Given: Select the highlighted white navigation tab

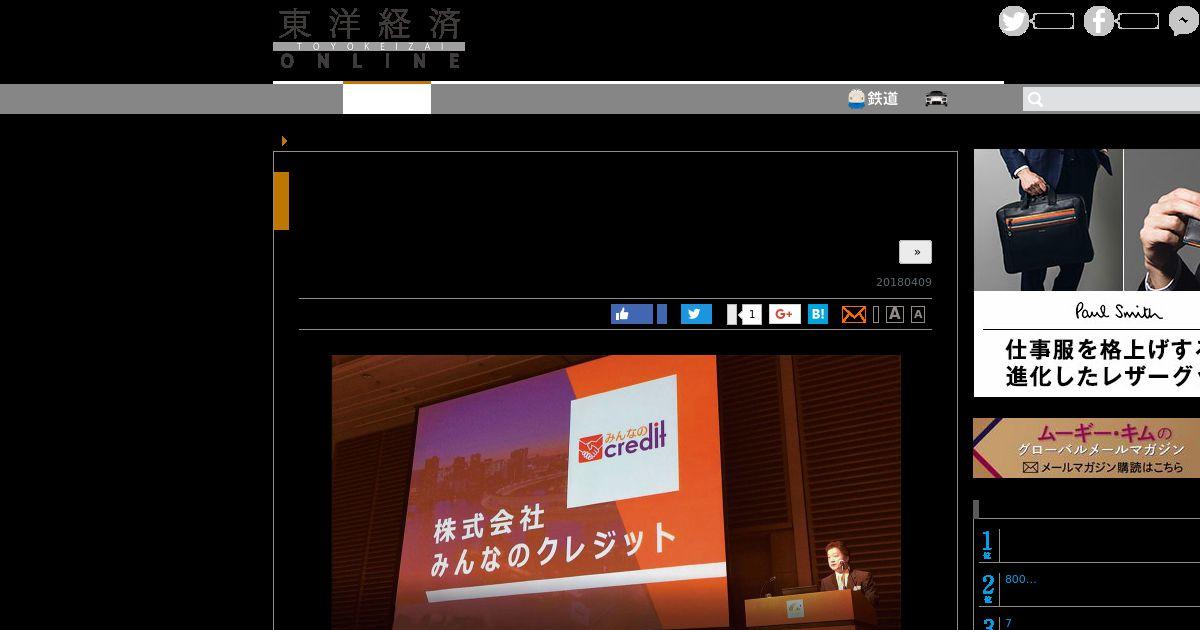Looking at the screenshot, I should [x=387, y=98].
